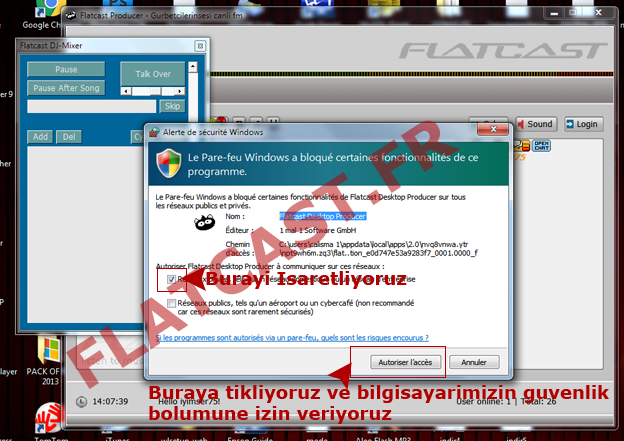Toggle Sound in Flatcast Producer
The width and height of the screenshot is (624, 441).
tap(536, 124)
